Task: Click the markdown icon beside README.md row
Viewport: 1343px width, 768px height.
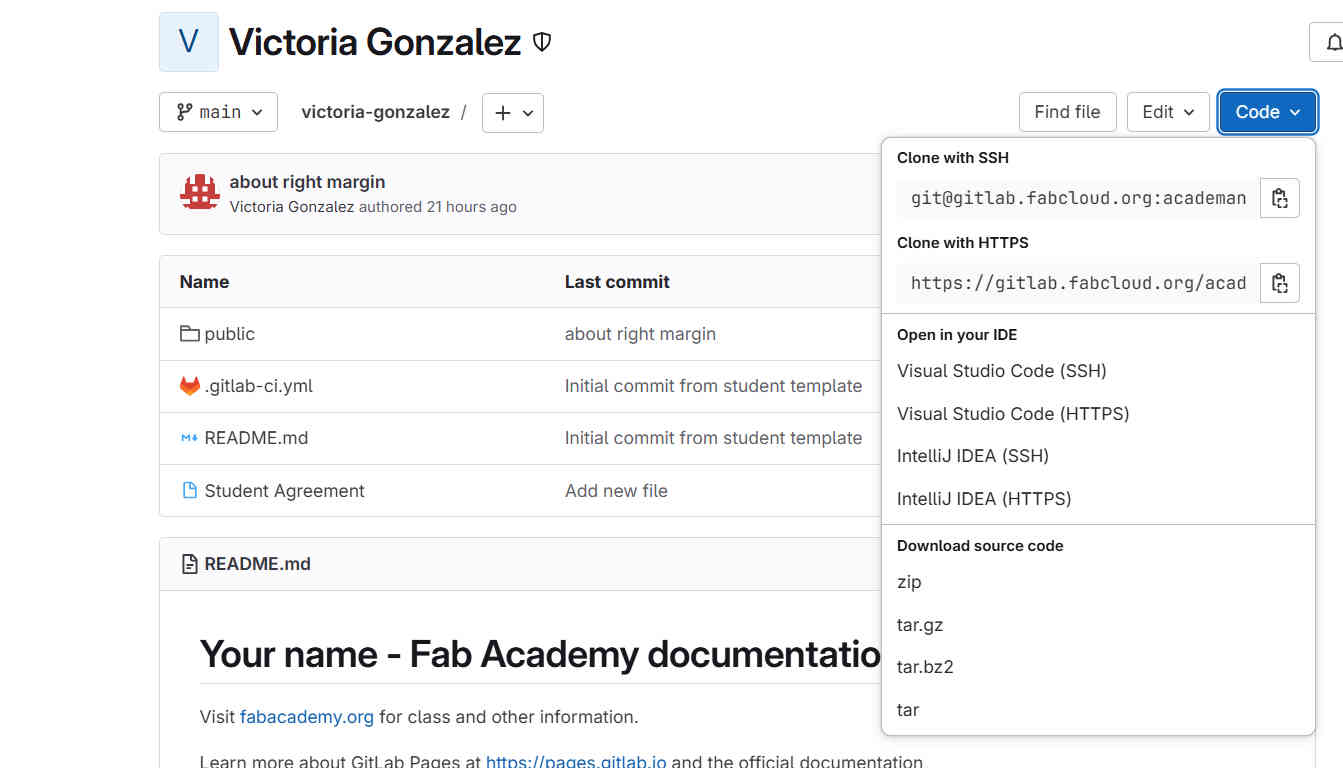Action: 189,438
